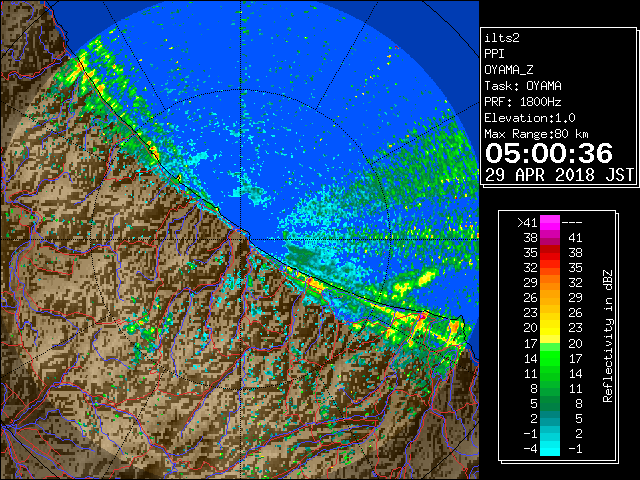Click the 'PPI' scan type text

pos(494,54)
